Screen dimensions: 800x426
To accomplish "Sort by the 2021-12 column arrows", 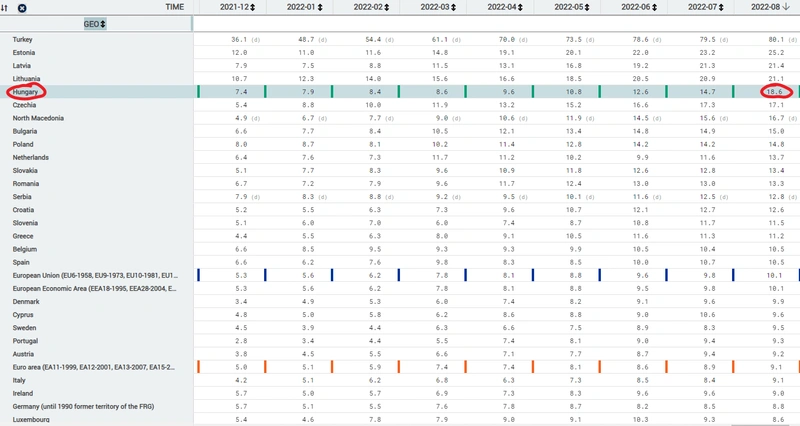I will pos(253,7).
